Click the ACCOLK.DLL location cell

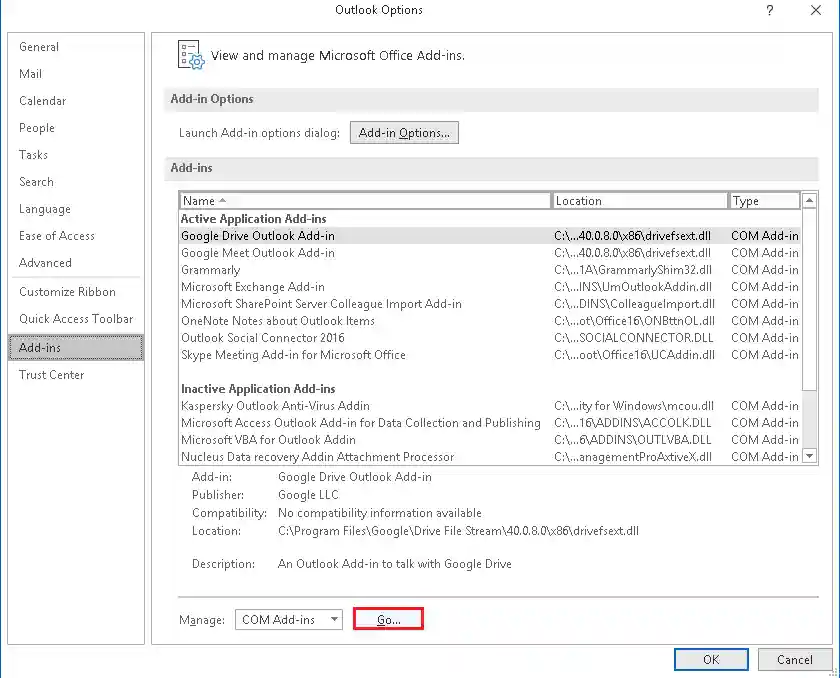point(633,423)
